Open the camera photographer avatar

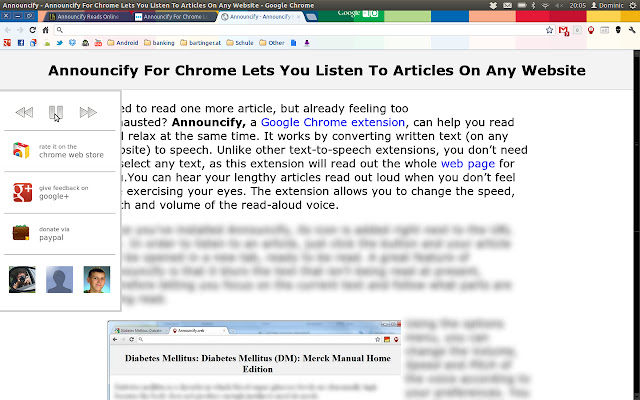(21, 280)
